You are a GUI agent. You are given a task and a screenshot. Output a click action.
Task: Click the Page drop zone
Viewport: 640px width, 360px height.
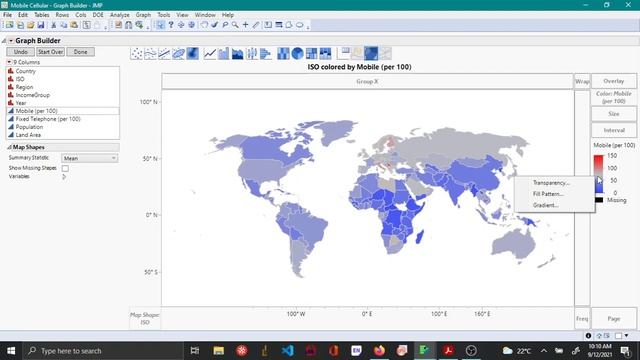614,318
